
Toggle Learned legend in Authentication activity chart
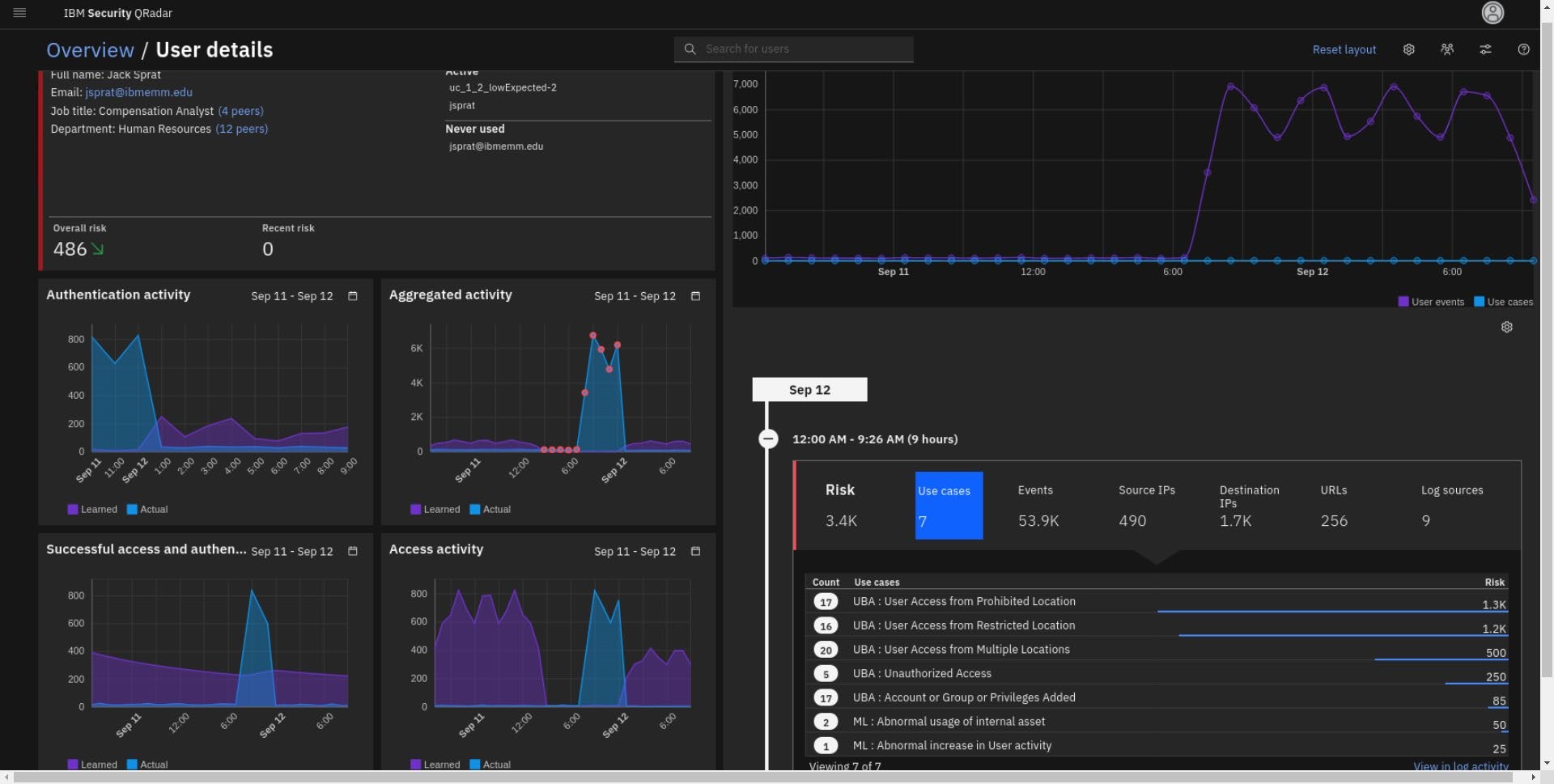pyautogui.click(x=92, y=509)
